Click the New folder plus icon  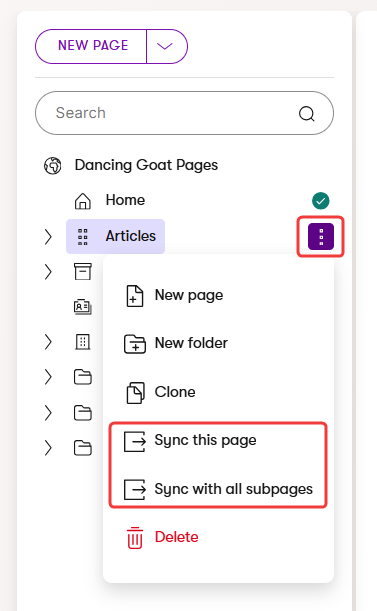[135, 344]
